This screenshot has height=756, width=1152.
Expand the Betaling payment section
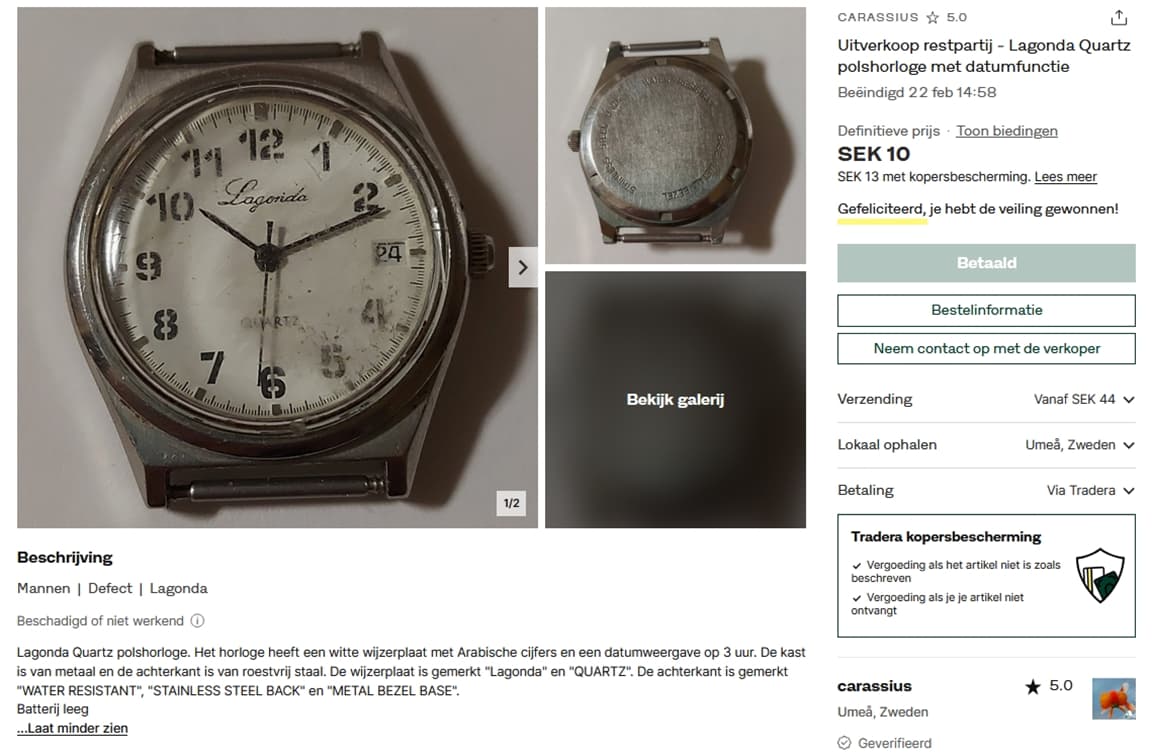coord(986,491)
